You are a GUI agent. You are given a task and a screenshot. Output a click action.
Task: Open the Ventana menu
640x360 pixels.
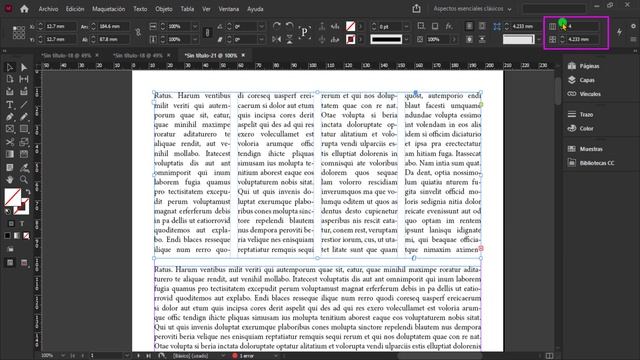229,9
